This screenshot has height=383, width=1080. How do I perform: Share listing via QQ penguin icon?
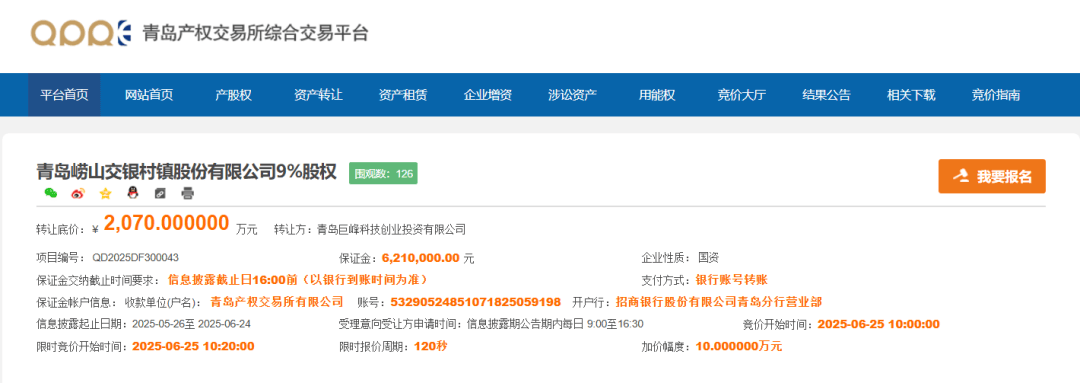tap(132, 193)
